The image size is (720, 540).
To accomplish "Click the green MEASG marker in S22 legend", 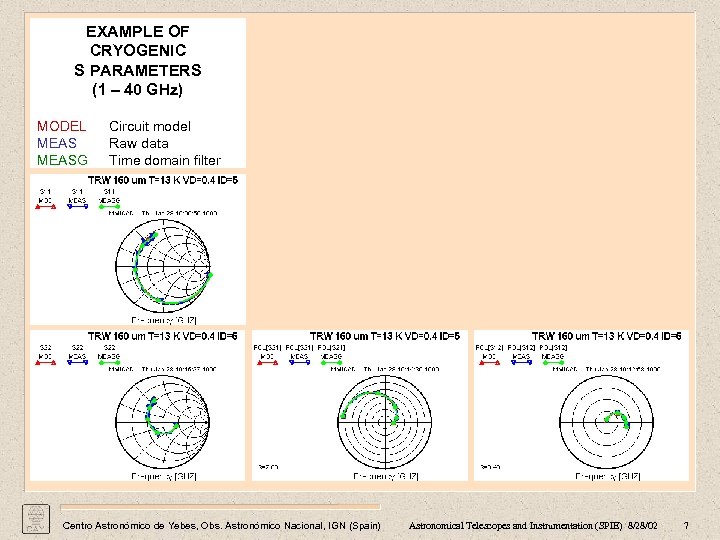I will [x=109, y=363].
